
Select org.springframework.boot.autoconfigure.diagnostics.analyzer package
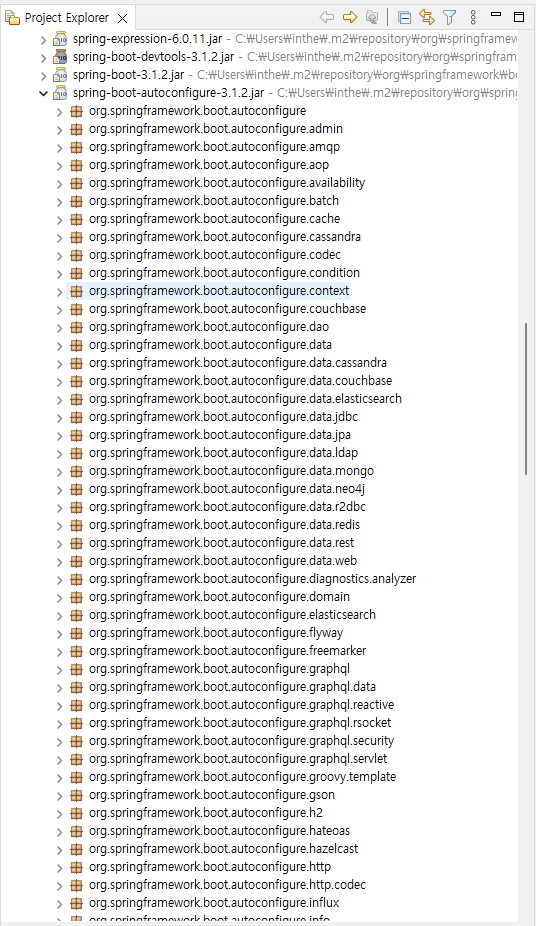click(252, 579)
